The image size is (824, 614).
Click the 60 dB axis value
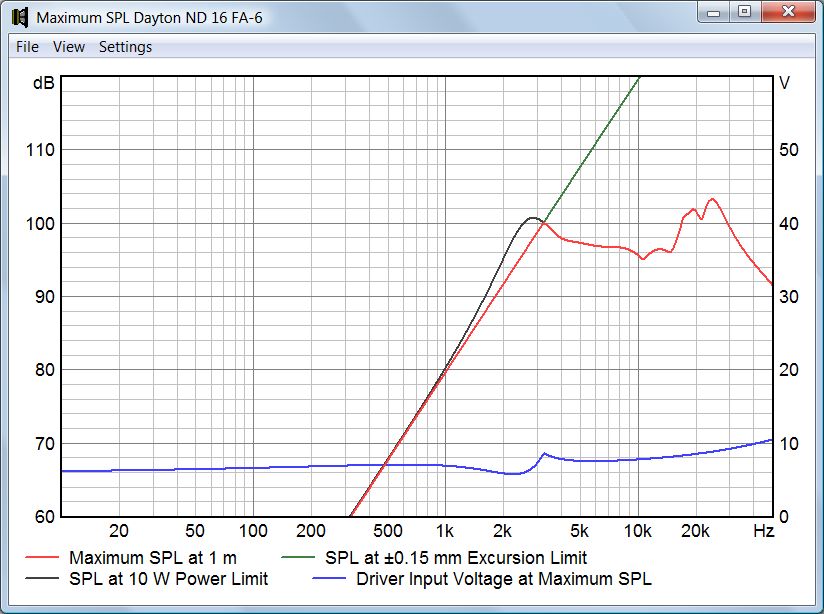pos(45,517)
